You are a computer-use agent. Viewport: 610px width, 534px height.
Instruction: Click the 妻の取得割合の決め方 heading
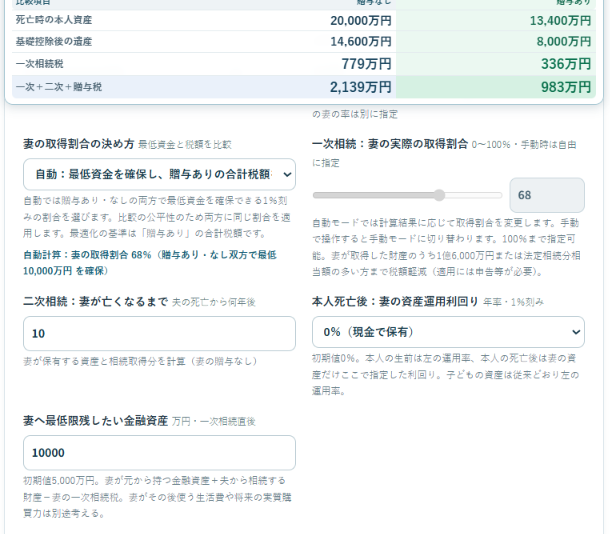(x=79, y=144)
